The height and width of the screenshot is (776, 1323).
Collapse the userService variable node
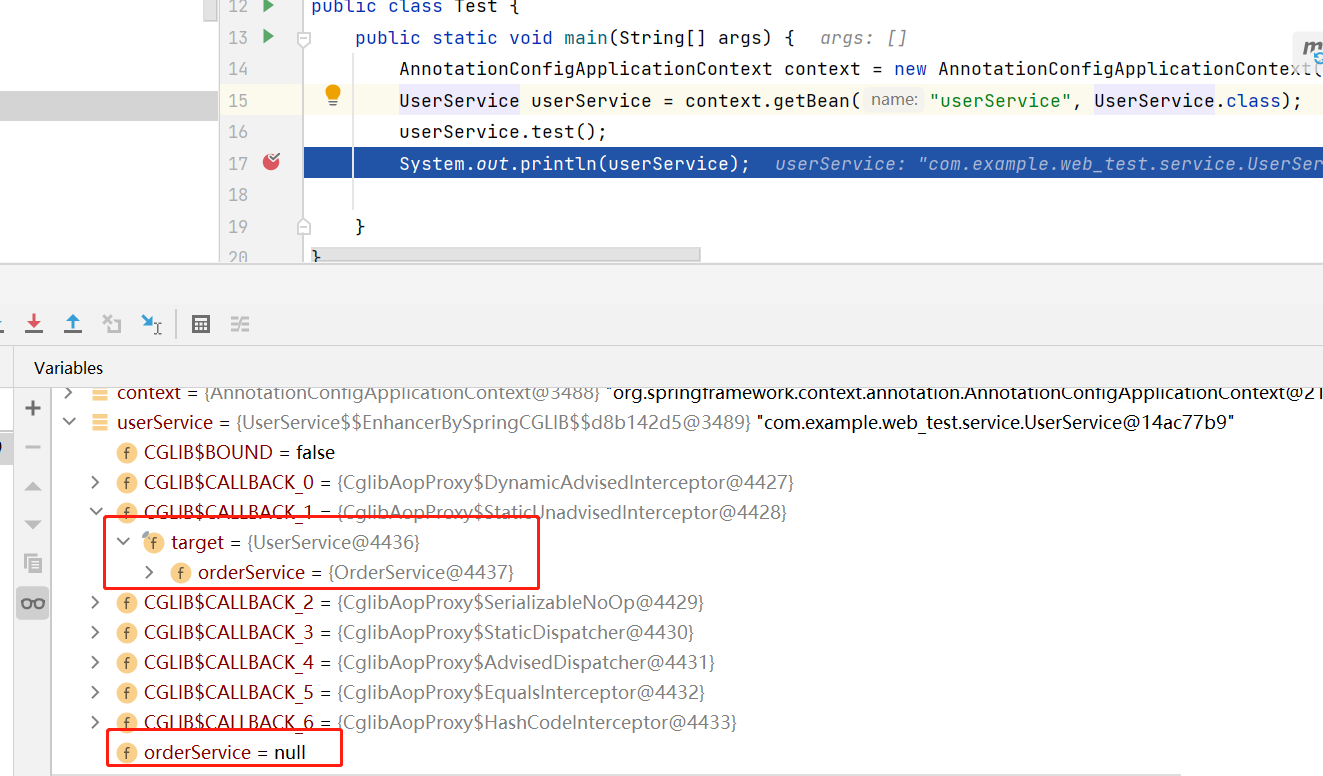(70, 422)
